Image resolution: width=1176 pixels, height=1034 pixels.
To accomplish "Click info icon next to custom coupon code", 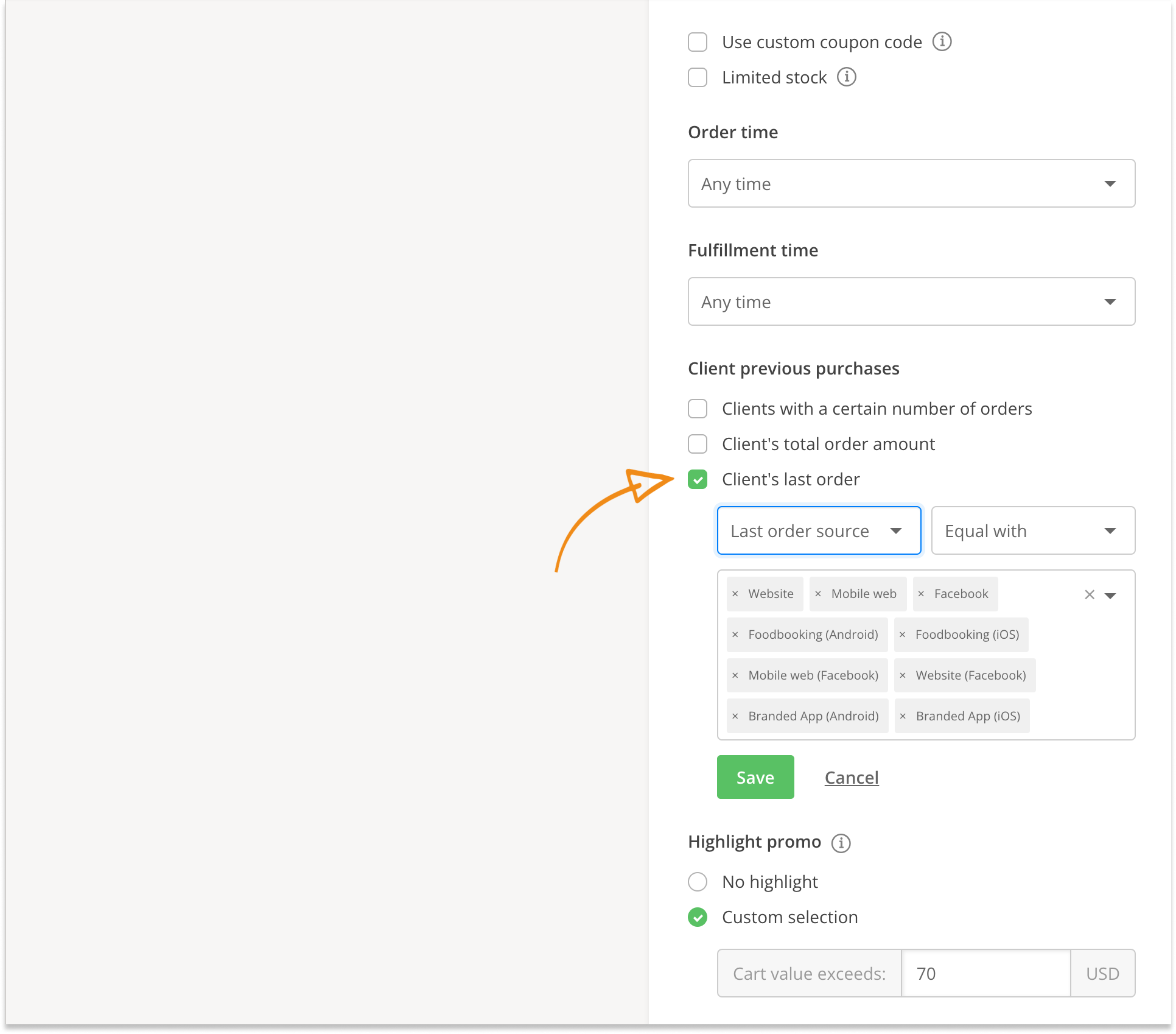I will coord(942,42).
